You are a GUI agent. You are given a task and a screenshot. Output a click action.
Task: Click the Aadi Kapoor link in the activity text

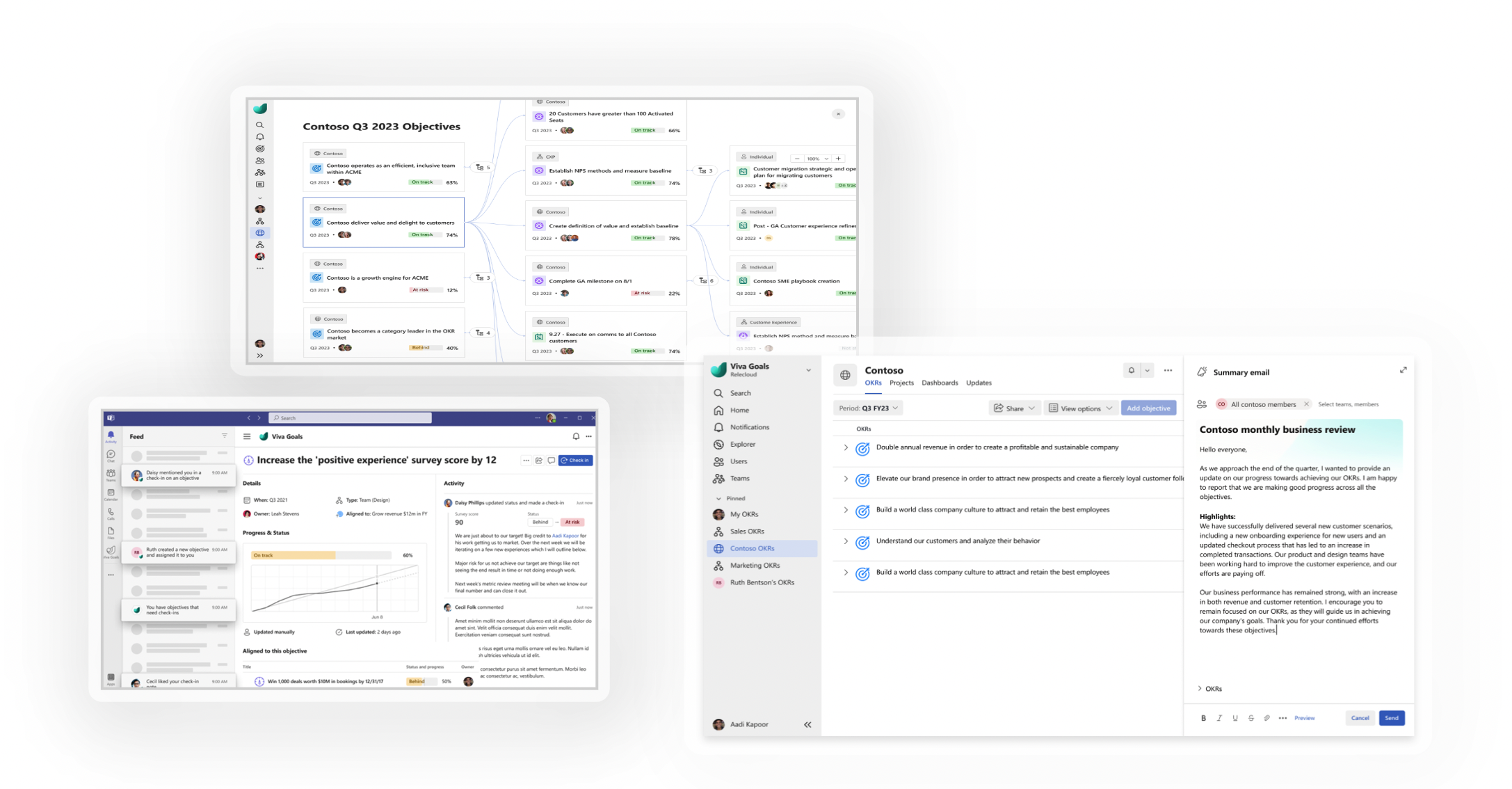pos(565,536)
